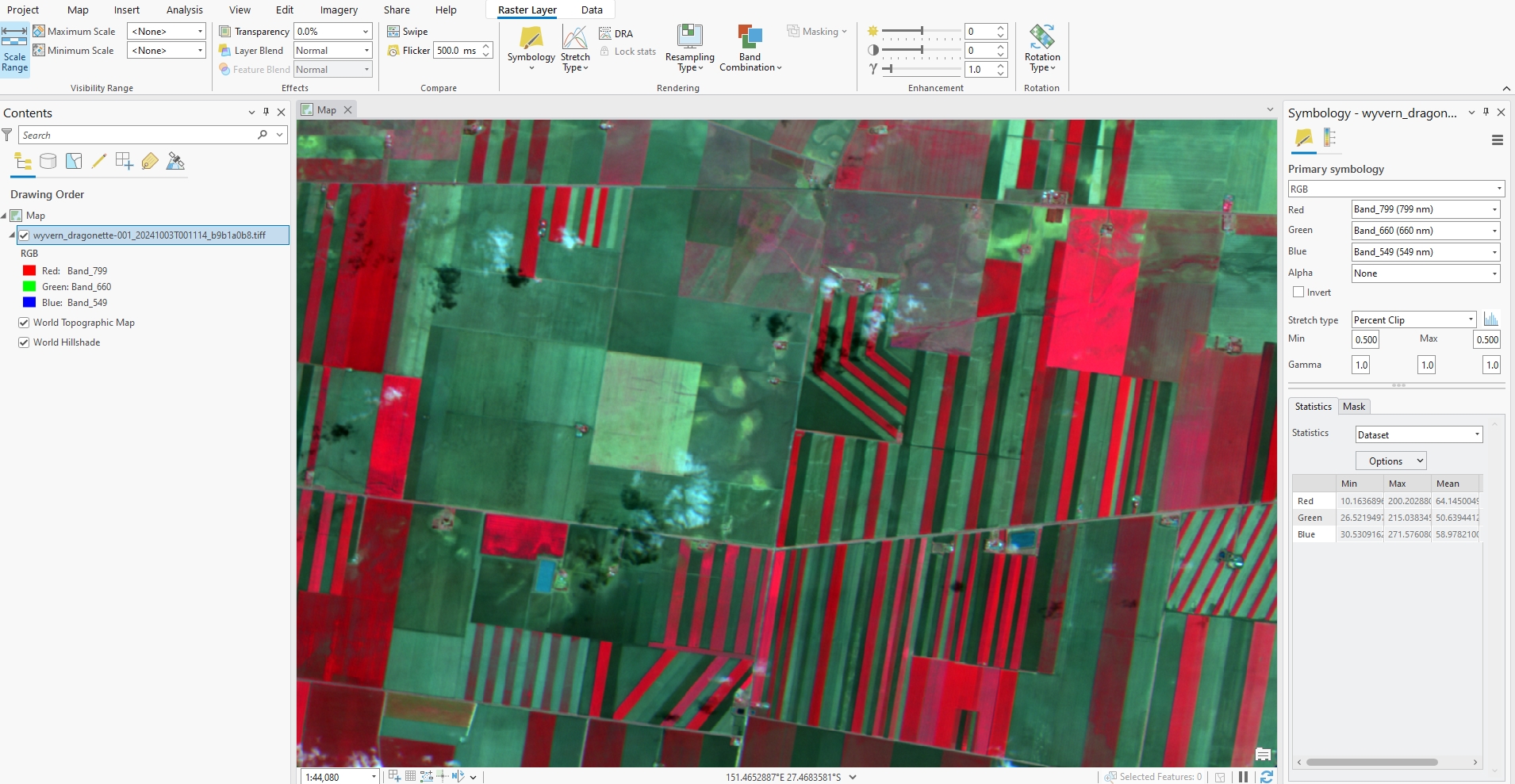Uncheck the World Hillshade layer
The image size is (1515, 784).
pos(24,342)
